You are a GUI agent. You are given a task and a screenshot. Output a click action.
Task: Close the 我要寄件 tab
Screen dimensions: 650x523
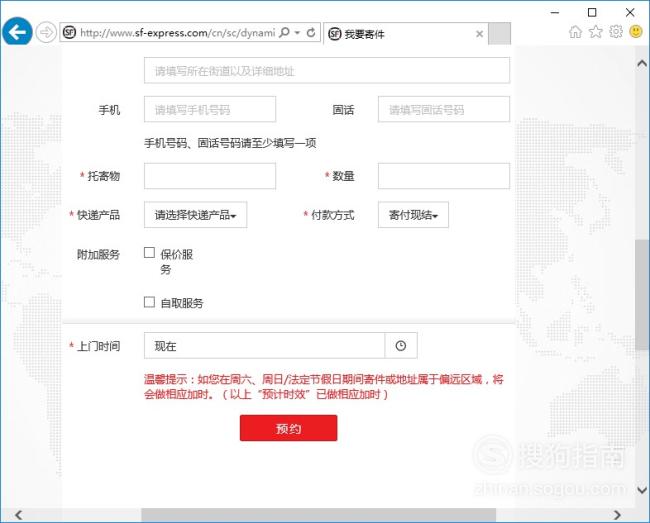click(x=479, y=34)
